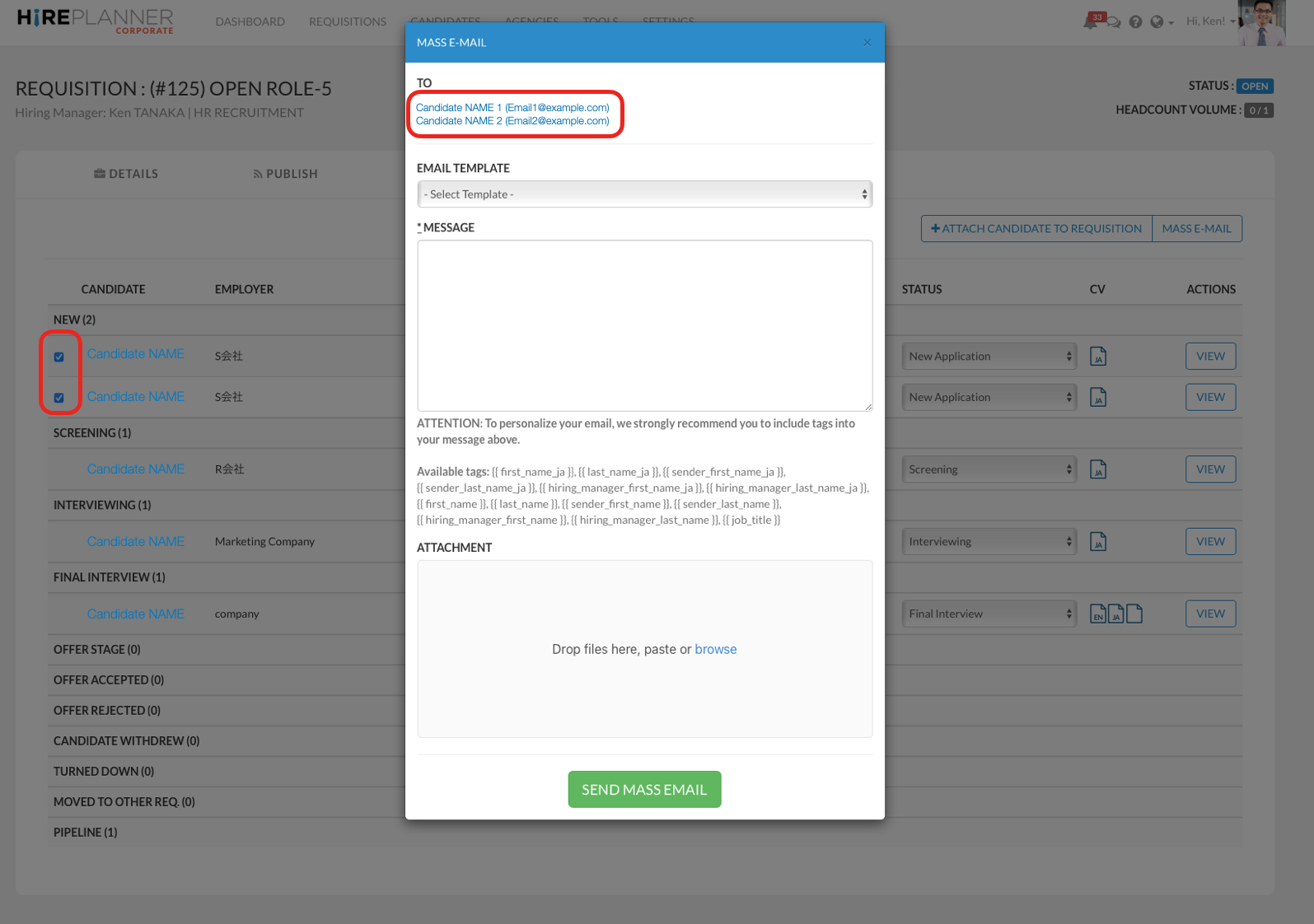
Task: Open the JA CV for R会社 candidate
Action: (x=1097, y=469)
